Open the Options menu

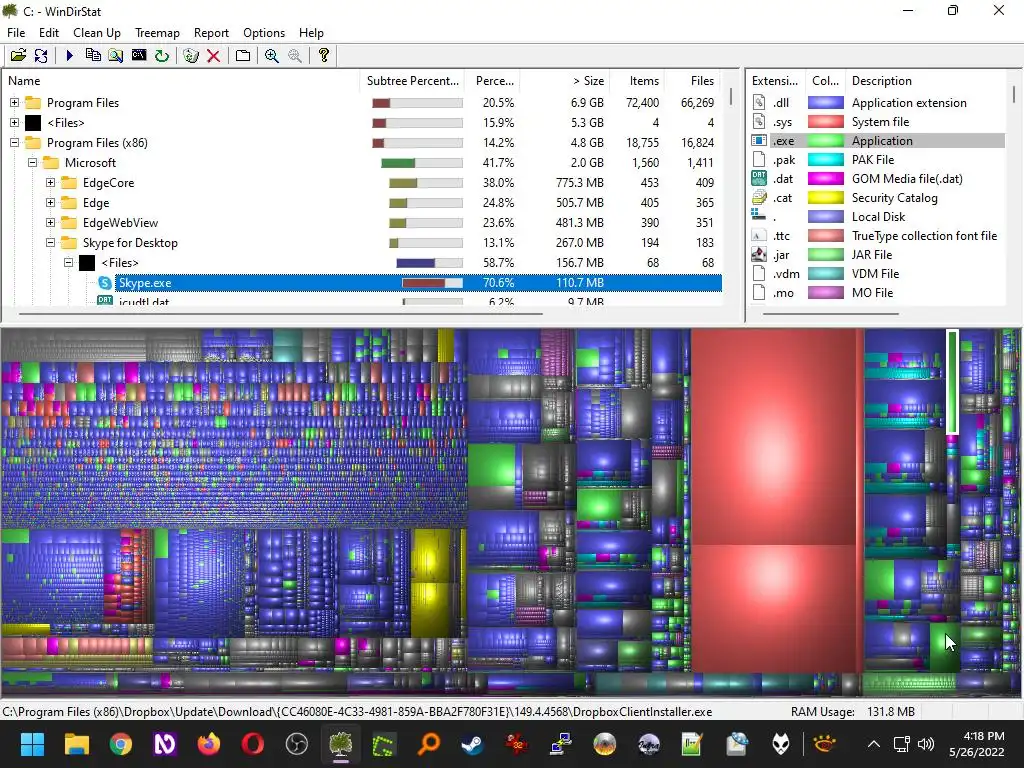(264, 33)
